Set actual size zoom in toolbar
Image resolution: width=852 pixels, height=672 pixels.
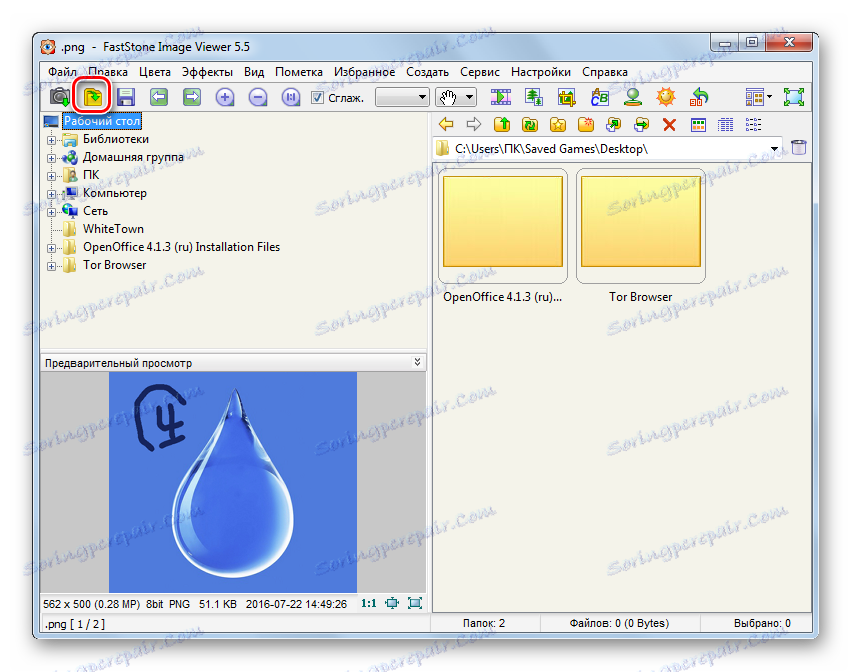(x=291, y=97)
